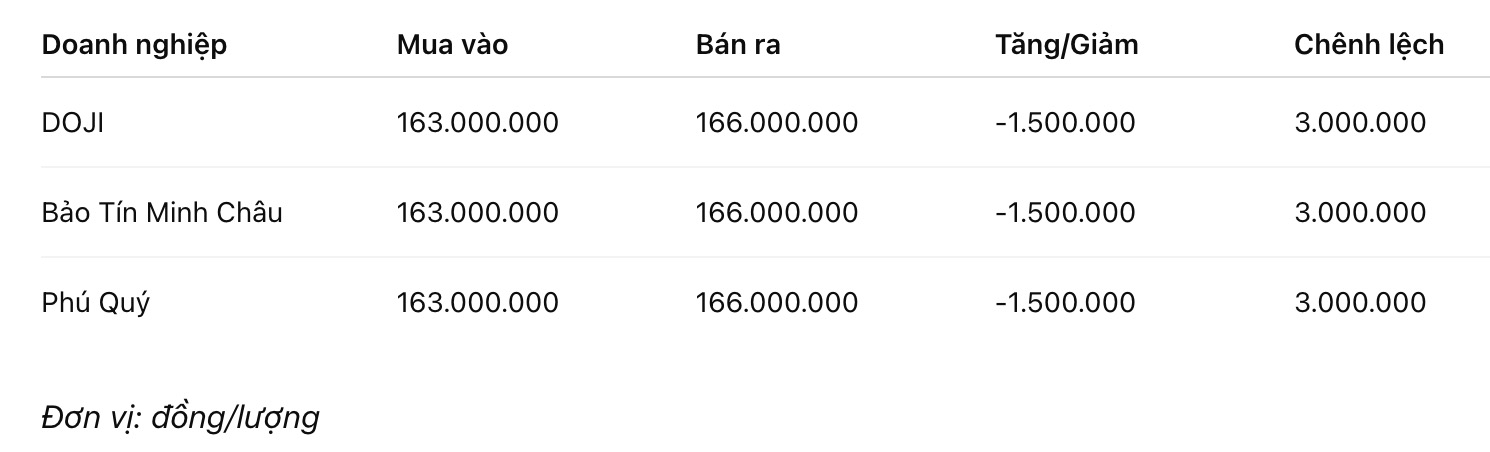Image resolution: width=1490 pixels, height=452 pixels.
Task: Click DOJI's Bán ra price
Action: (776, 123)
